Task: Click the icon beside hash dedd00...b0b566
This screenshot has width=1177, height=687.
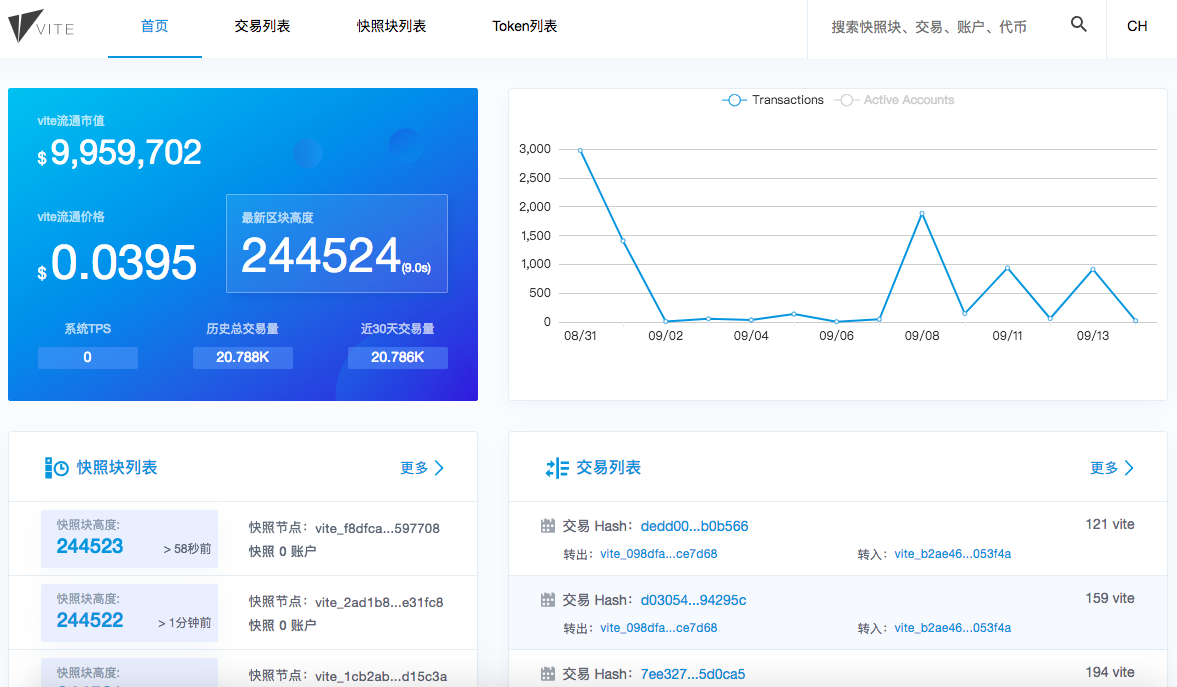Action: [x=548, y=526]
